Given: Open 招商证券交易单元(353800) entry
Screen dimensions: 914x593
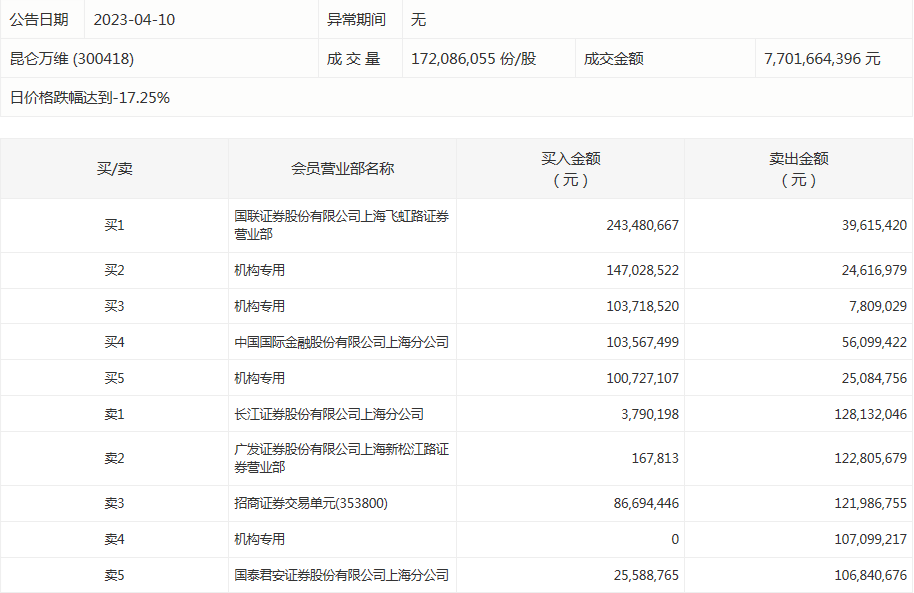Looking at the screenshot, I should click(x=311, y=503).
